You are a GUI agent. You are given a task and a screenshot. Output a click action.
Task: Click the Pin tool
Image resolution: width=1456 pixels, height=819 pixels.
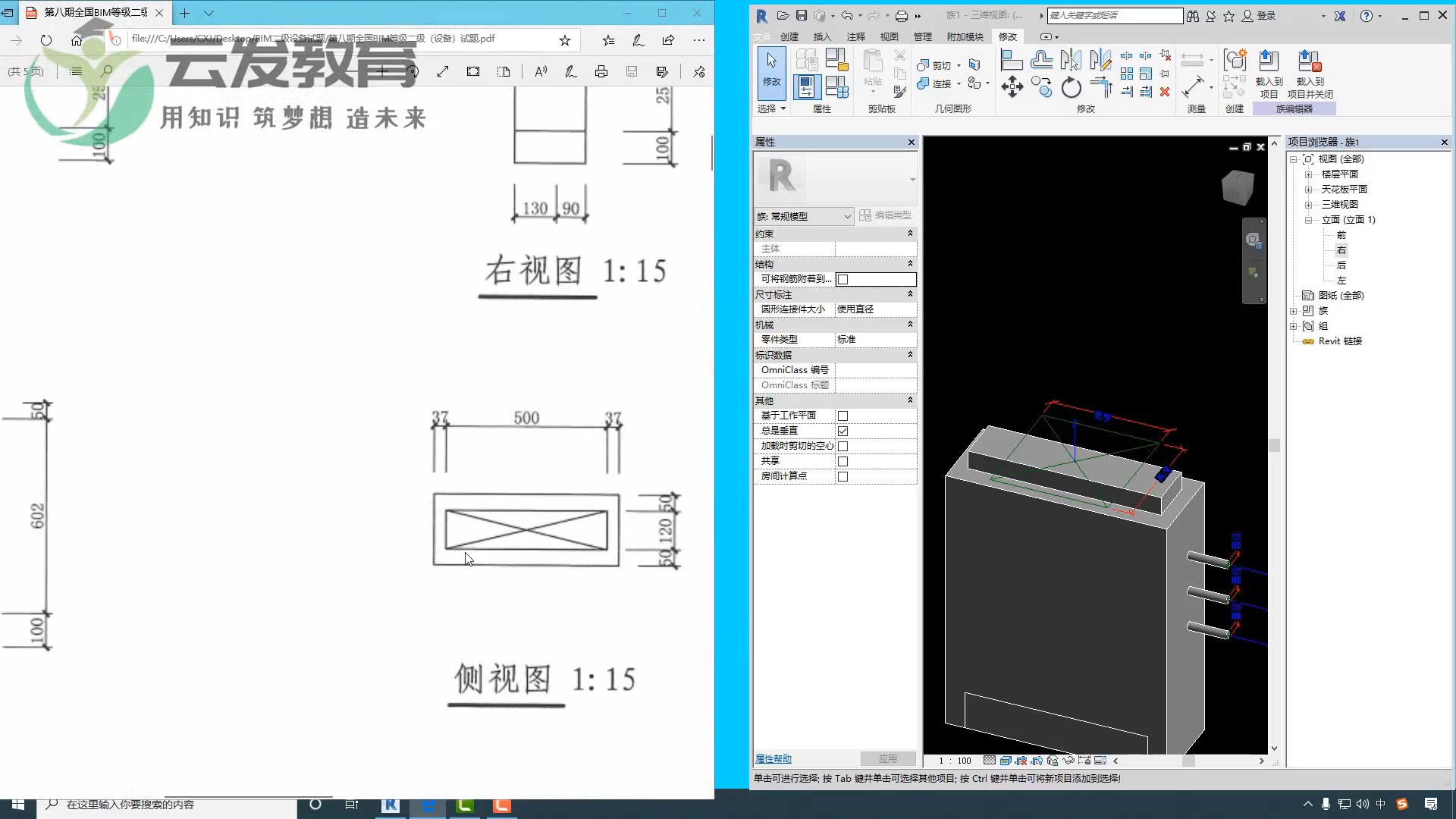point(1165,74)
